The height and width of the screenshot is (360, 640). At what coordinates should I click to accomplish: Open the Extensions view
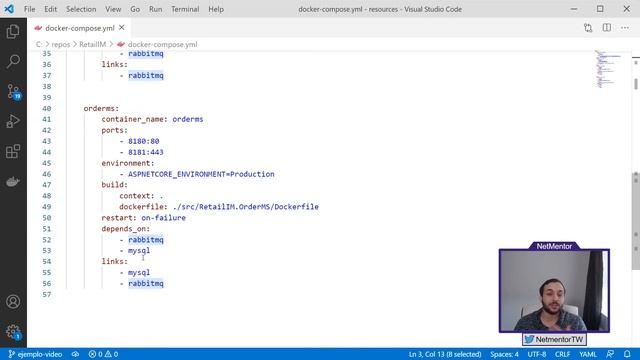click(13, 151)
